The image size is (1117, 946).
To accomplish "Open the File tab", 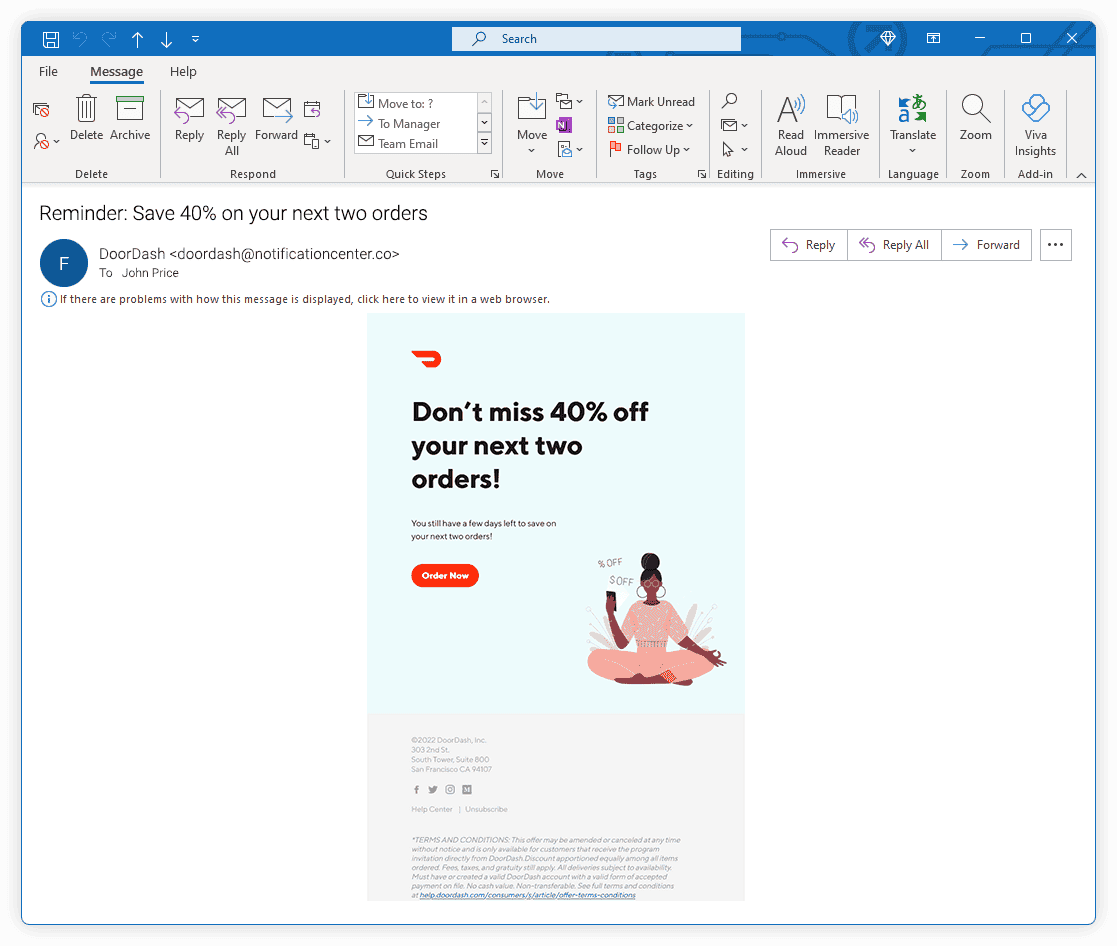I will point(48,72).
